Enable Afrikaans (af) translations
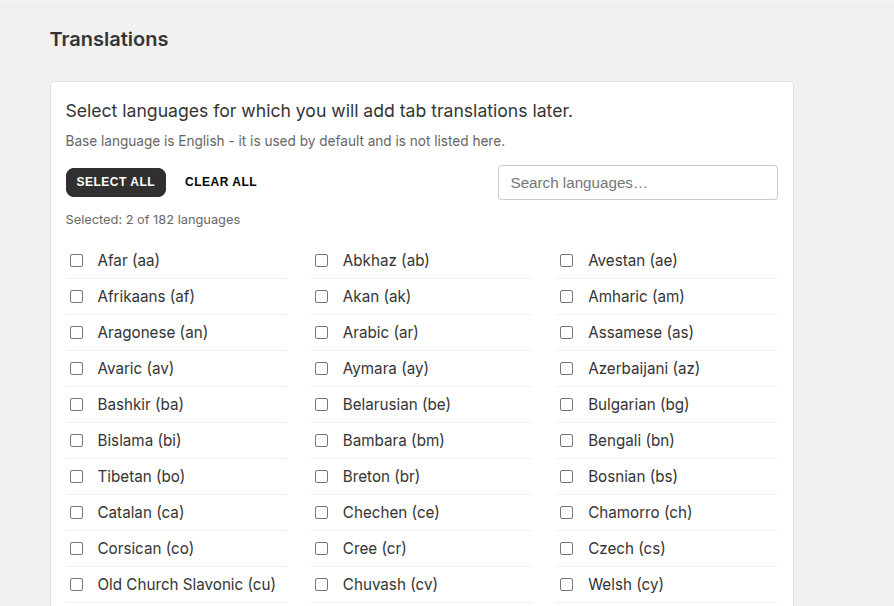Screen dimensions: 894x606 [x=77, y=296]
